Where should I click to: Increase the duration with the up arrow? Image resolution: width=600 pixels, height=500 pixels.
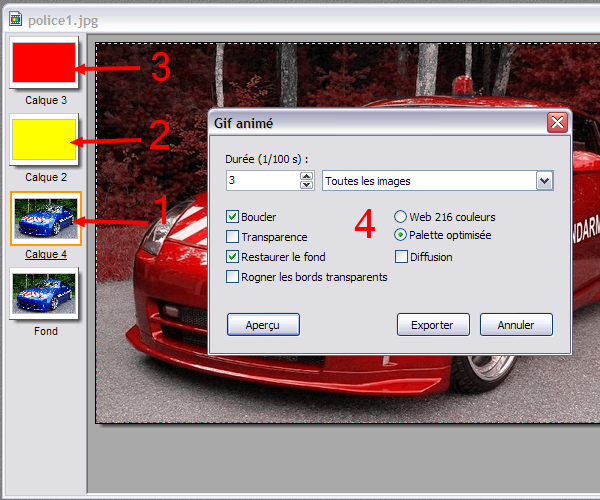coord(307,176)
